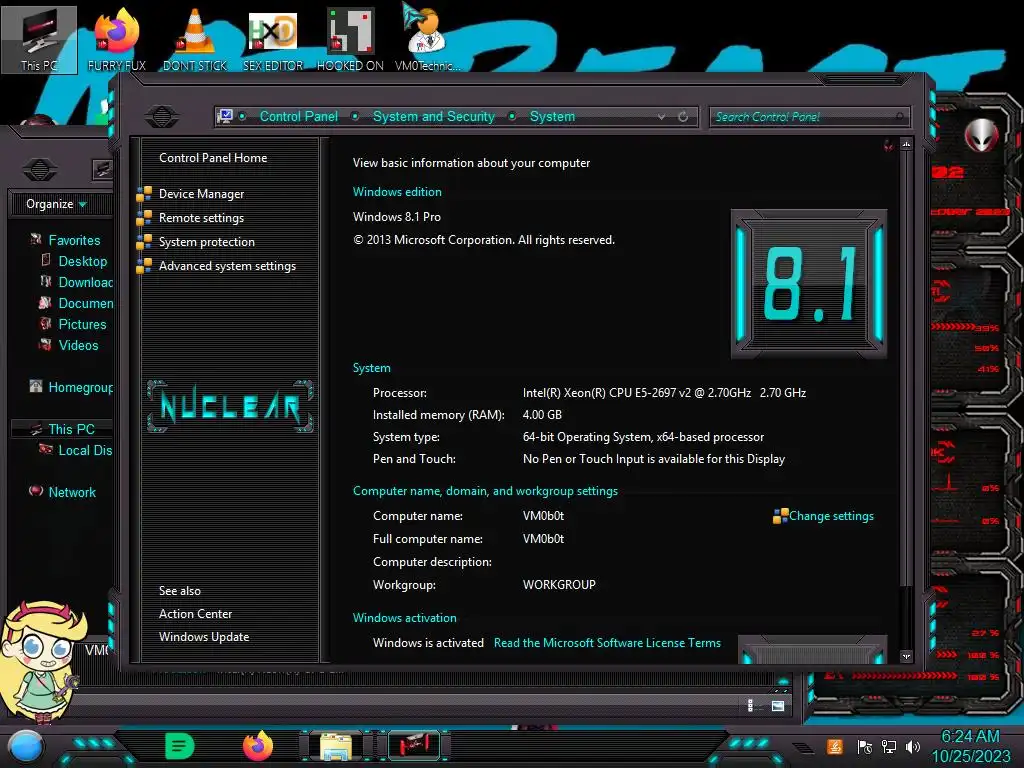Open the HOOKED ON desktop shortcut

point(350,39)
